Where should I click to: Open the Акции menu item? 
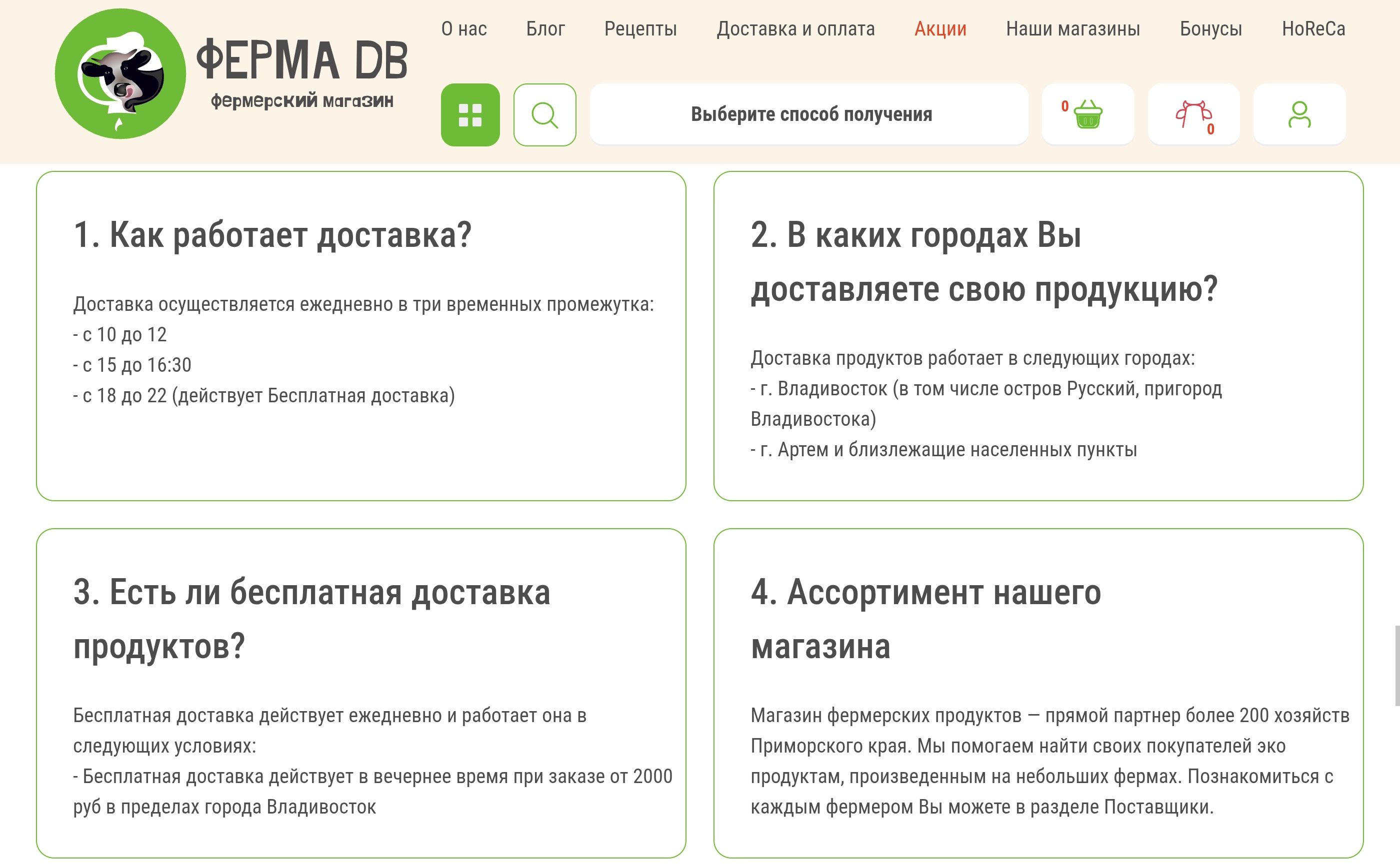tap(940, 29)
